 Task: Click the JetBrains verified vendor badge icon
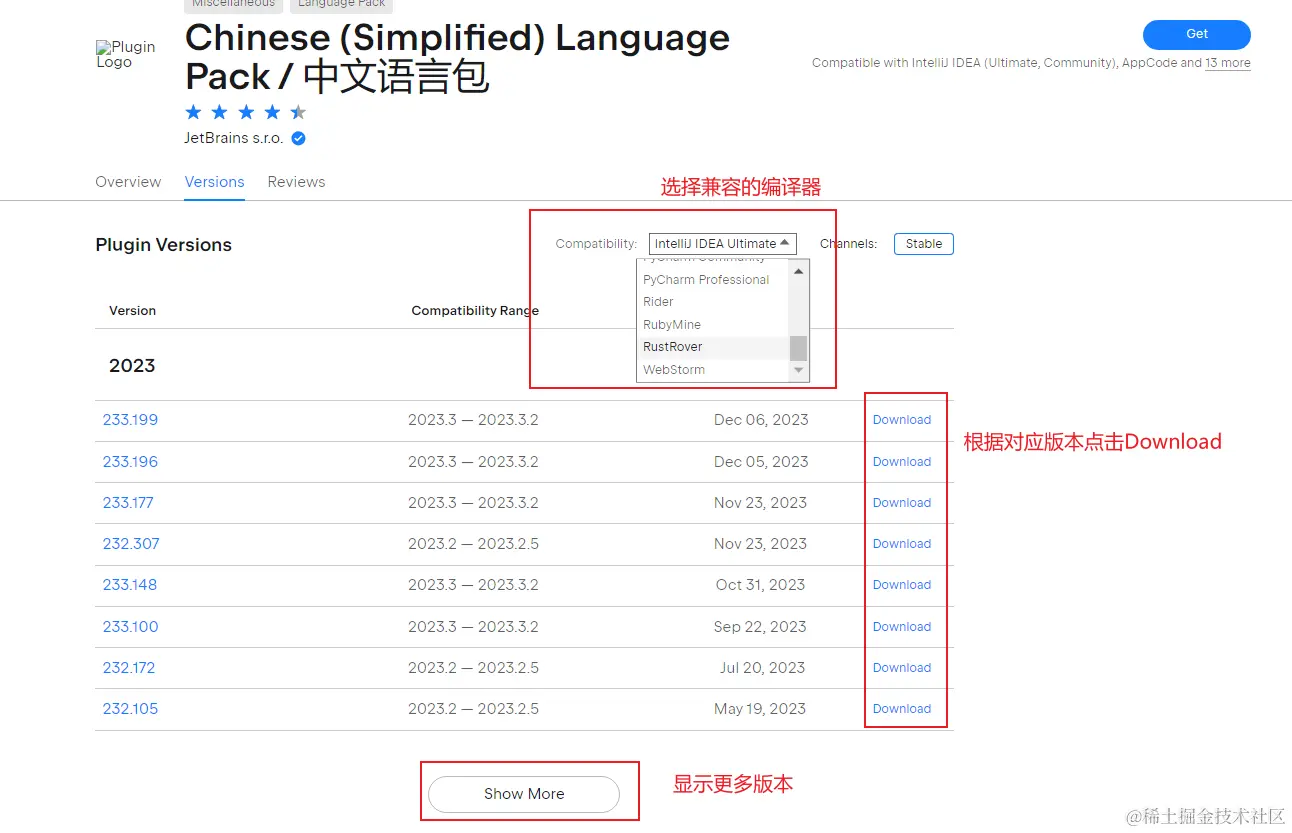298,139
